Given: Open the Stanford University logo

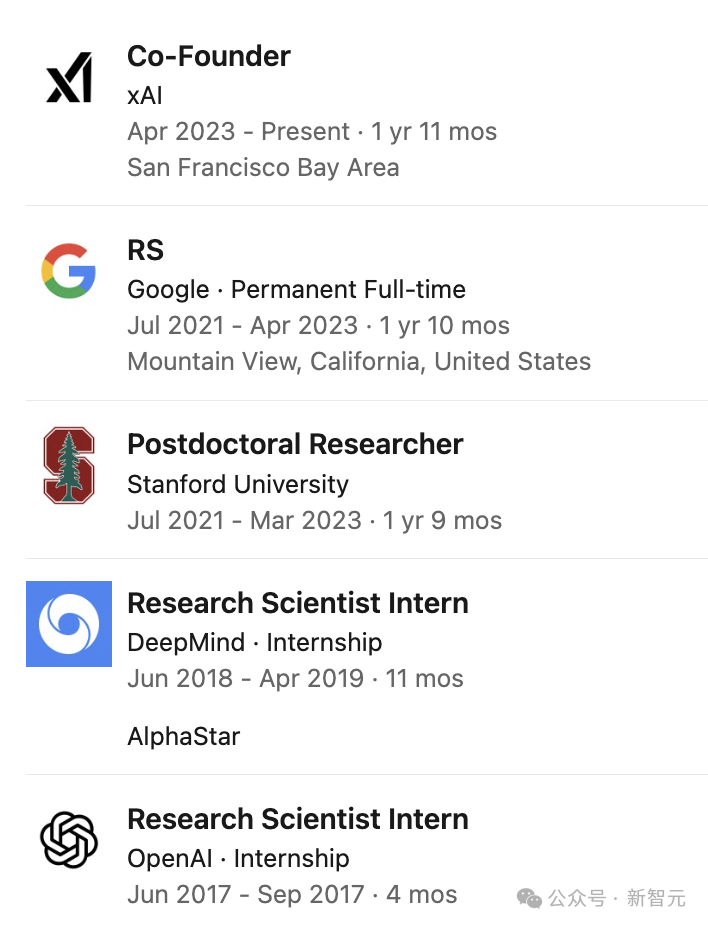Looking at the screenshot, I should (68, 465).
